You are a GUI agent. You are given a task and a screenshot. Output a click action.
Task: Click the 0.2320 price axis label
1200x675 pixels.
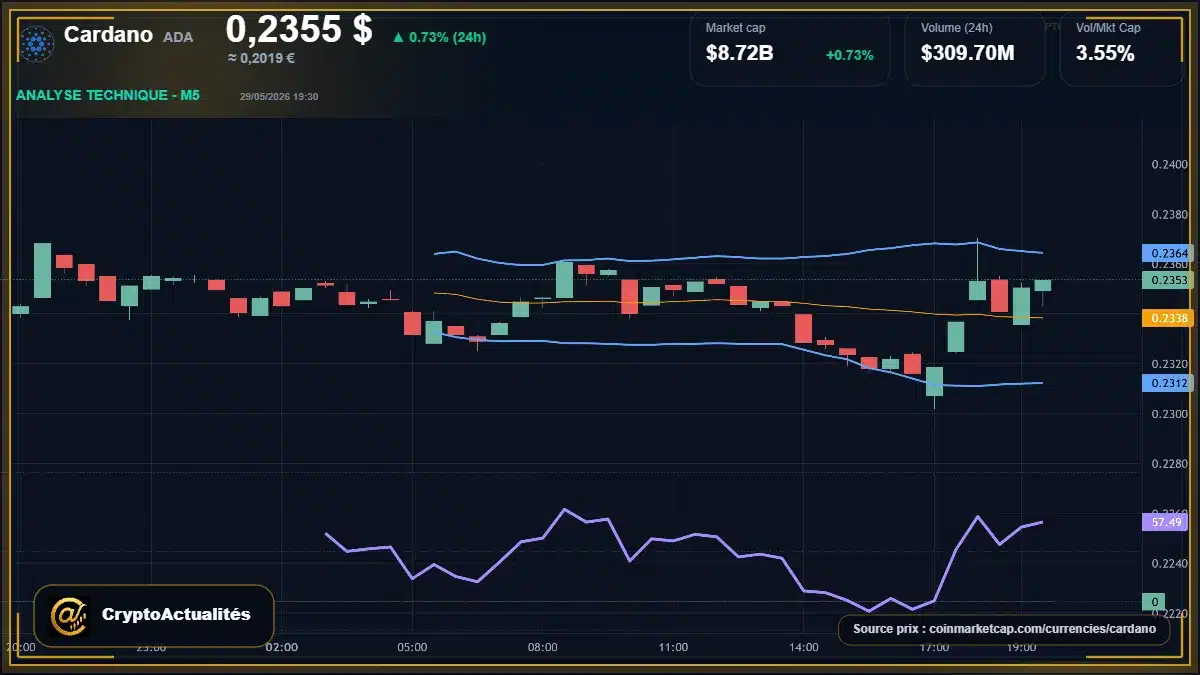[x=1170, y=364]
